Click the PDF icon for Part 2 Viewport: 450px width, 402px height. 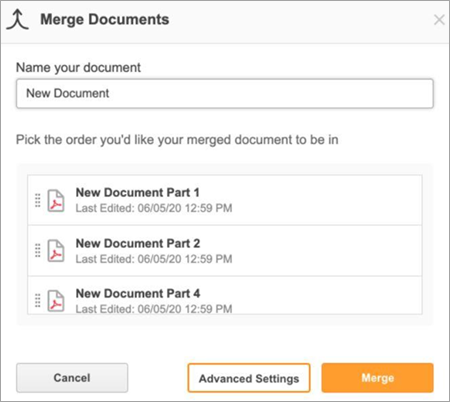[x=56, y=251]
